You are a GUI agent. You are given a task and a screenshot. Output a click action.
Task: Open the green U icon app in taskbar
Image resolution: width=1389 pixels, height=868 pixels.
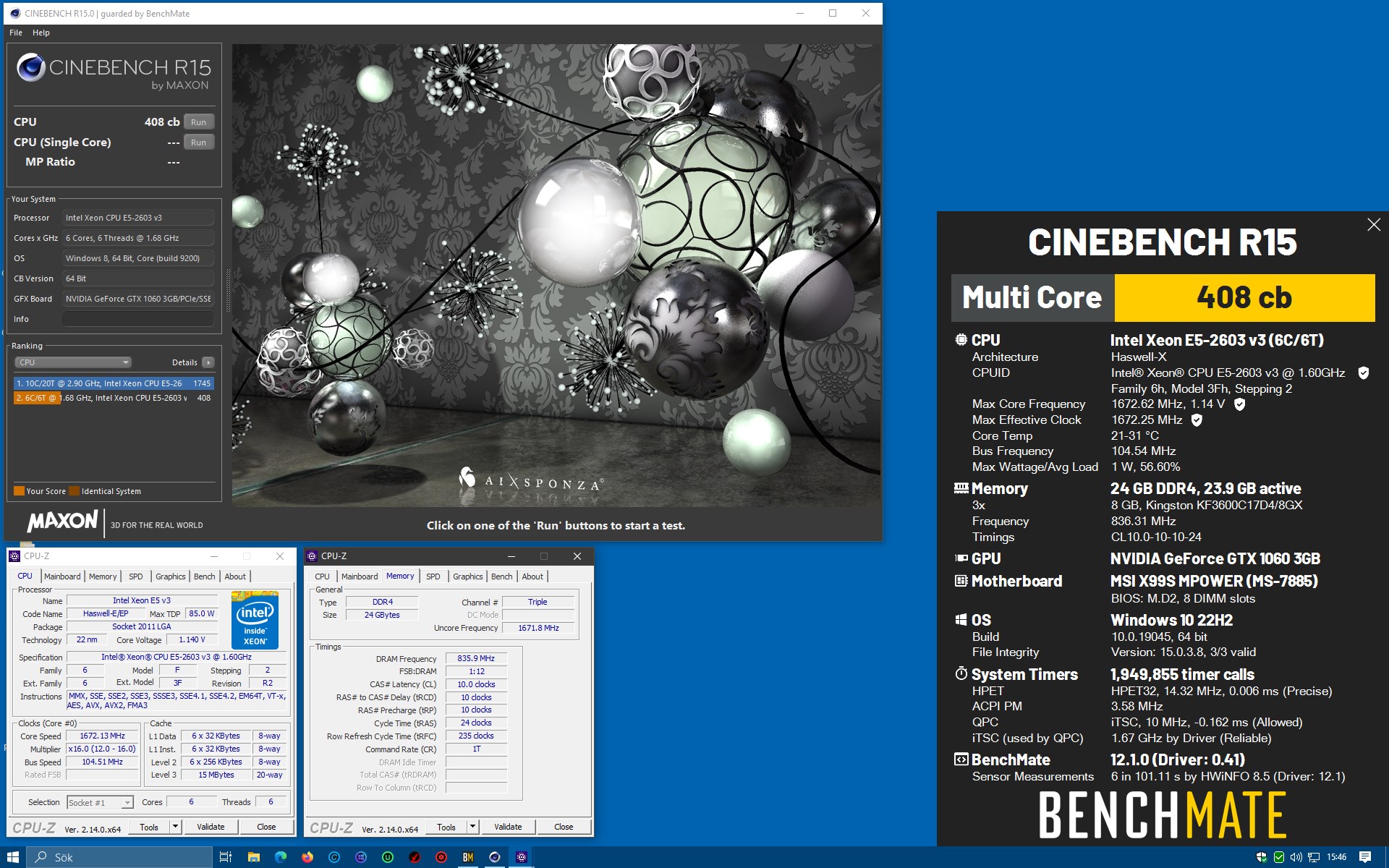point(388,857)
